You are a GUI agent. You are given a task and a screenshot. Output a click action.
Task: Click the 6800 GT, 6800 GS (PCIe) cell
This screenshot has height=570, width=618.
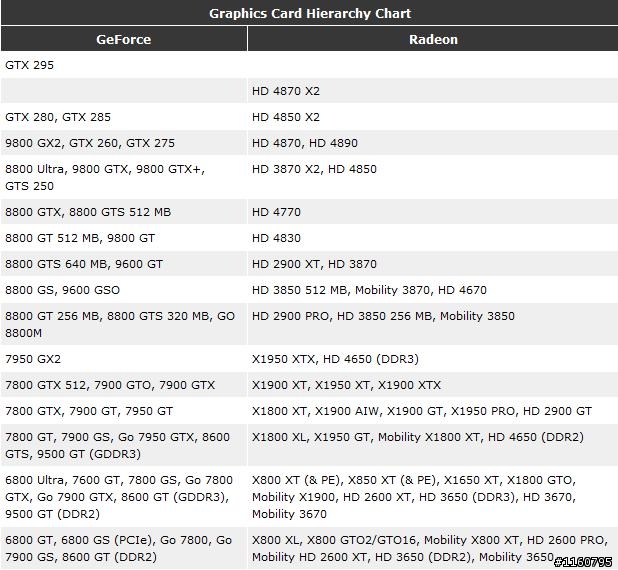coord(124,548)
